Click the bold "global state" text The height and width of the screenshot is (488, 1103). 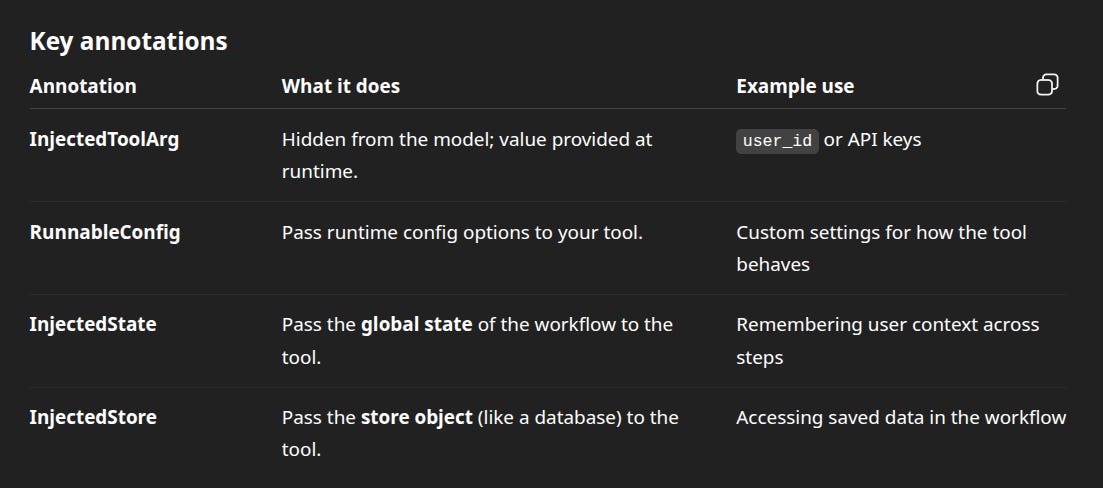416,325
